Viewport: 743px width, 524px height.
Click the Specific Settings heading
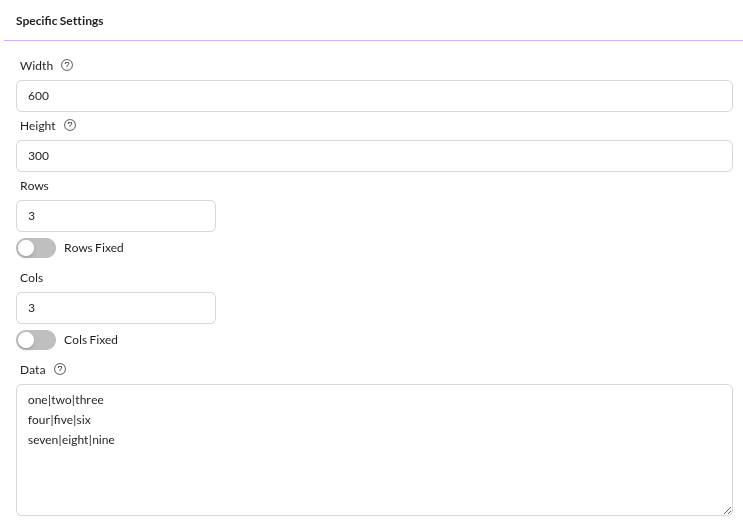(60, 21)
